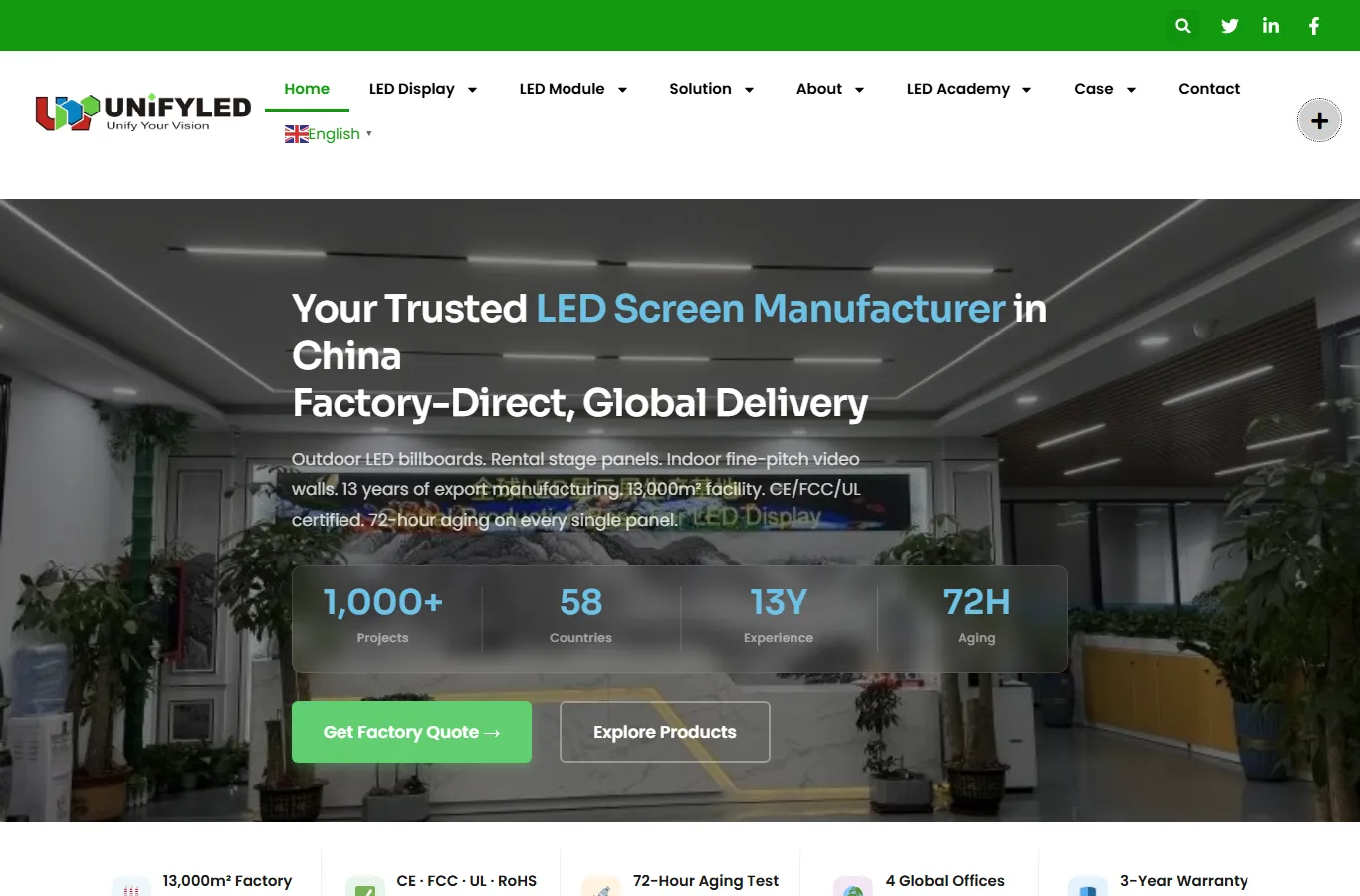Viewport: 1360px width, 896px height.
Task: Click the 58 Countries stat
Action: coord(581,615)
